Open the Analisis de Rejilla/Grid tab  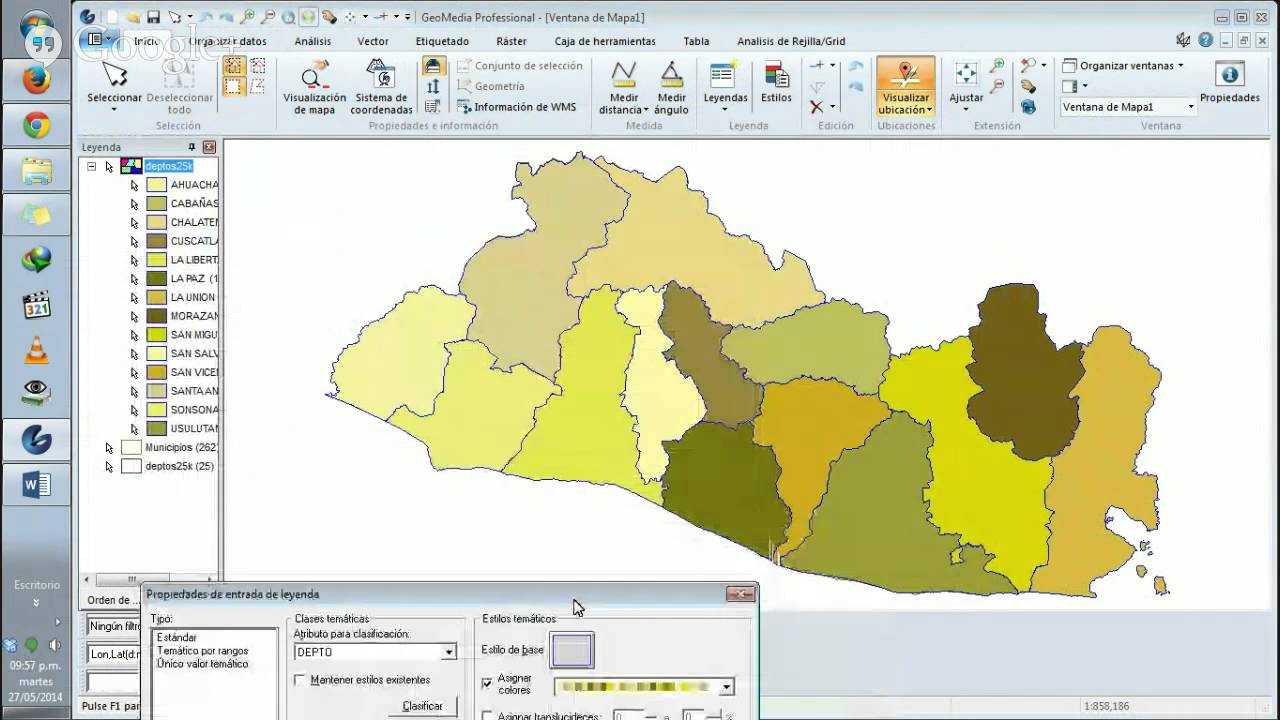pos(791,41)
